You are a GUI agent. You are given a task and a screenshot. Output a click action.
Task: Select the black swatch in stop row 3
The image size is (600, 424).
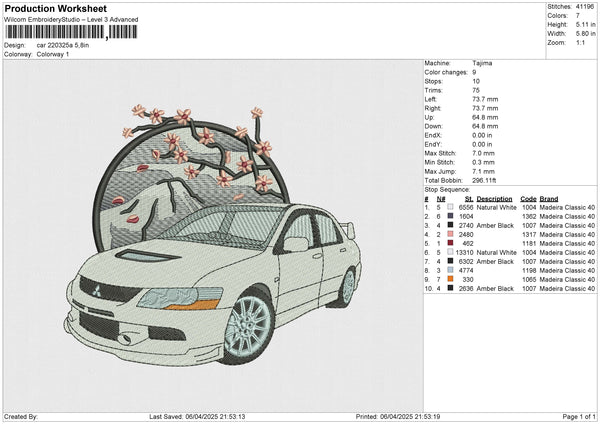[x=450, y=225]
